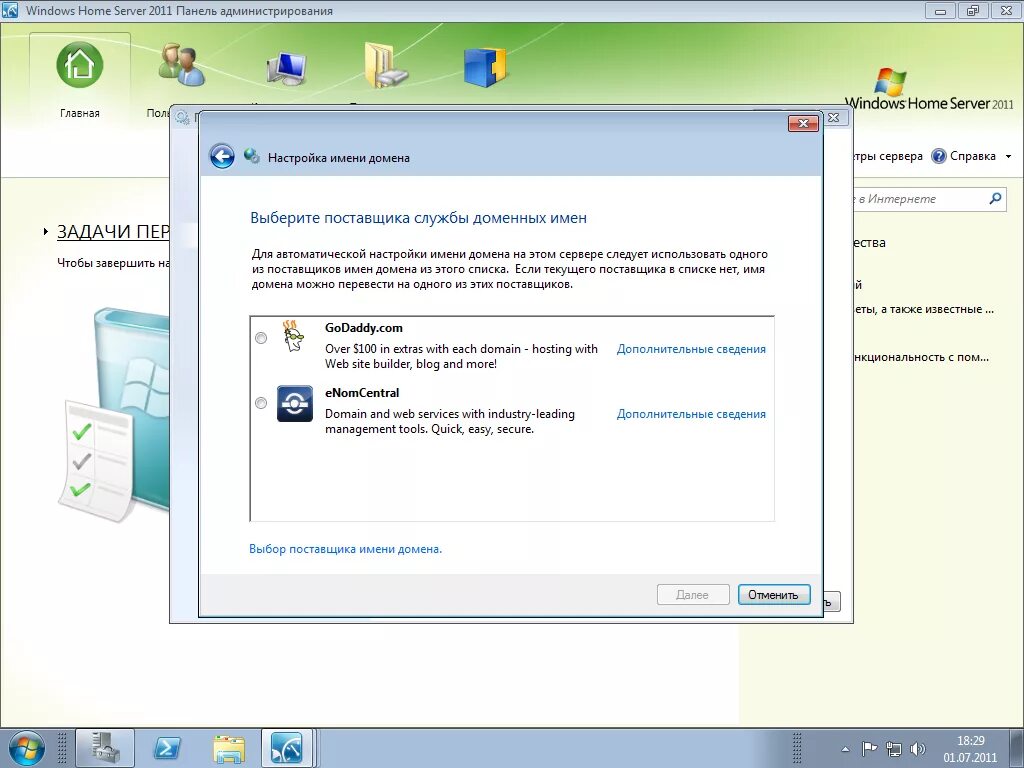1024x768 pixels.
Task: Close the domain name setup wizard
Action: [x=803, y=123]
